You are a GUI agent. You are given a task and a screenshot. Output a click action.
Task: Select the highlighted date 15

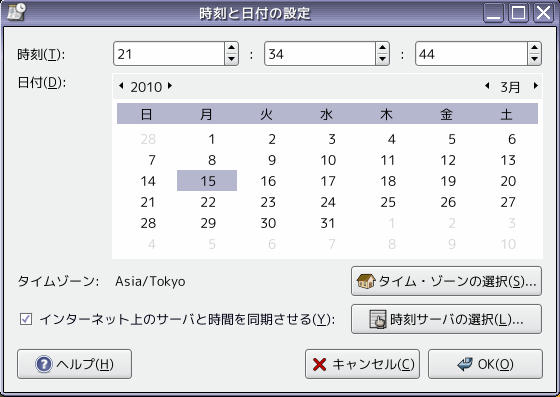[x=207, y=181]
